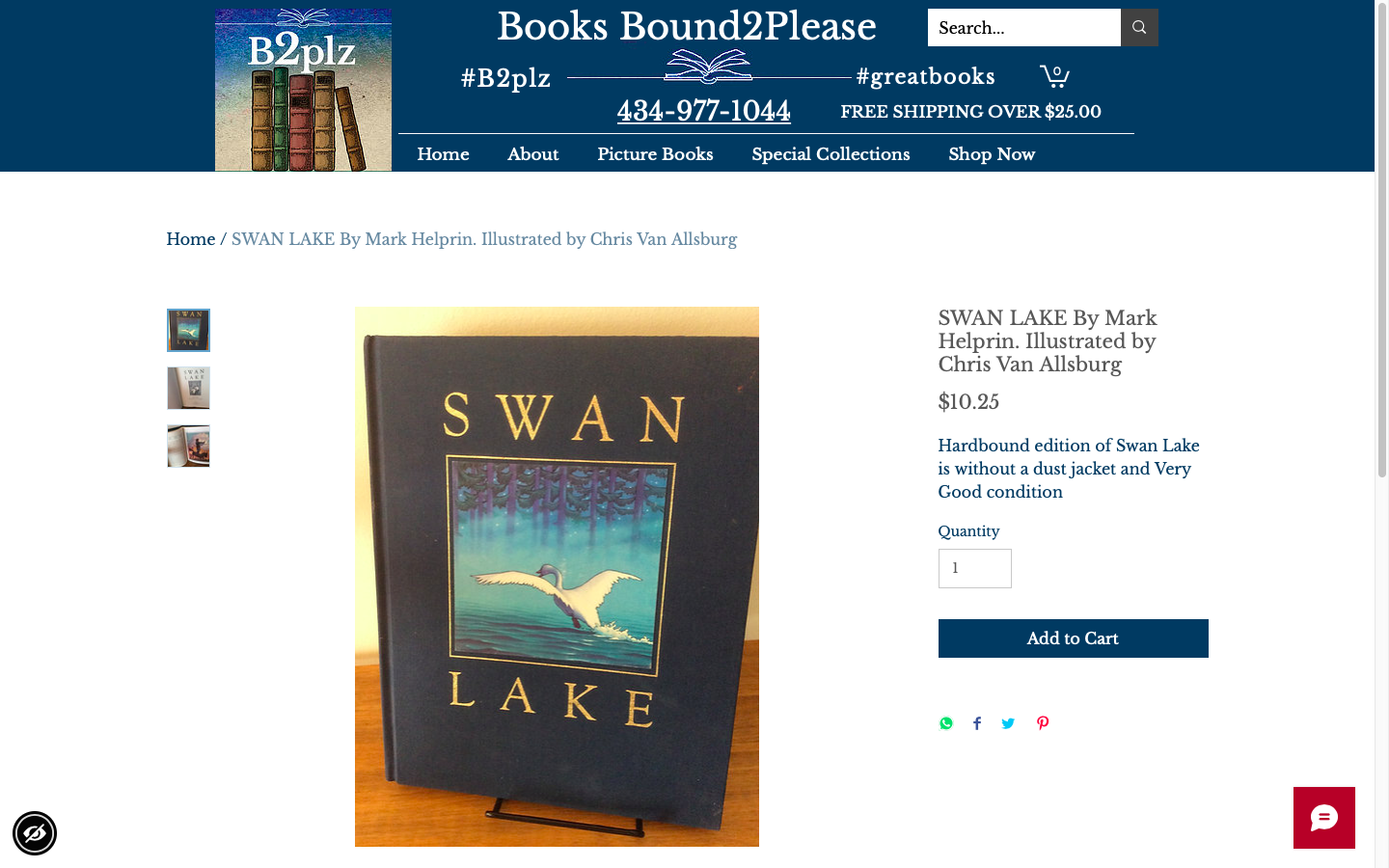1389x868 pixels.
Task: Click the B2plz books logo
Action: coord(303,90)
